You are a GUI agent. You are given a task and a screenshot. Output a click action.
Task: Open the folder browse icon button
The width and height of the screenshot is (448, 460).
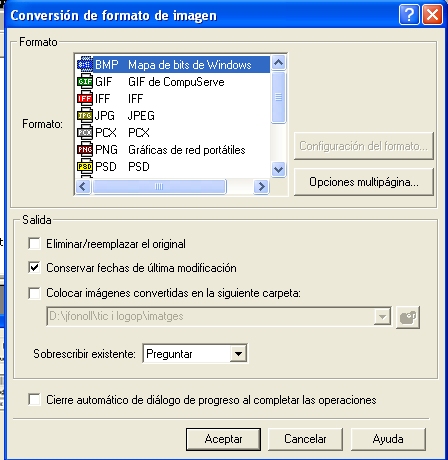click(408, 317)
